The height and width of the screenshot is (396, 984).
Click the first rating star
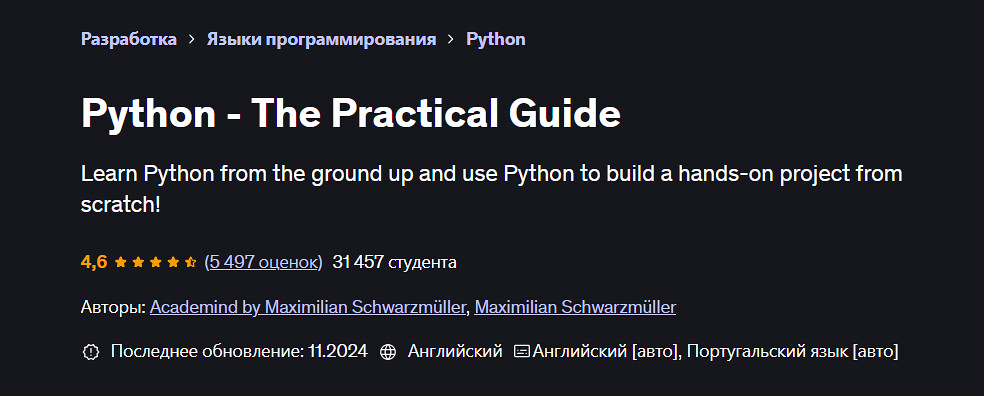[120, 262]
